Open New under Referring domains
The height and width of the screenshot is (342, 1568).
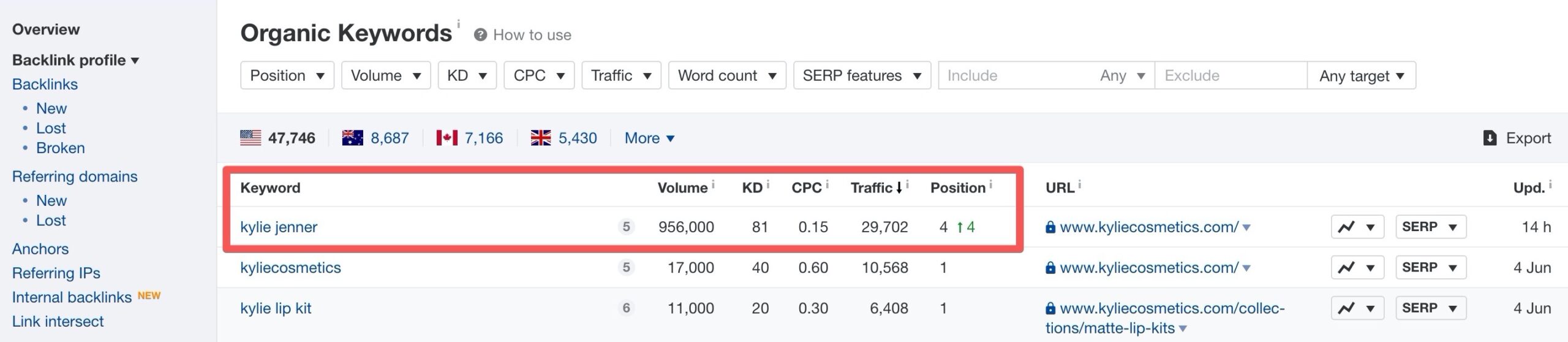click(x=51, y=200)
